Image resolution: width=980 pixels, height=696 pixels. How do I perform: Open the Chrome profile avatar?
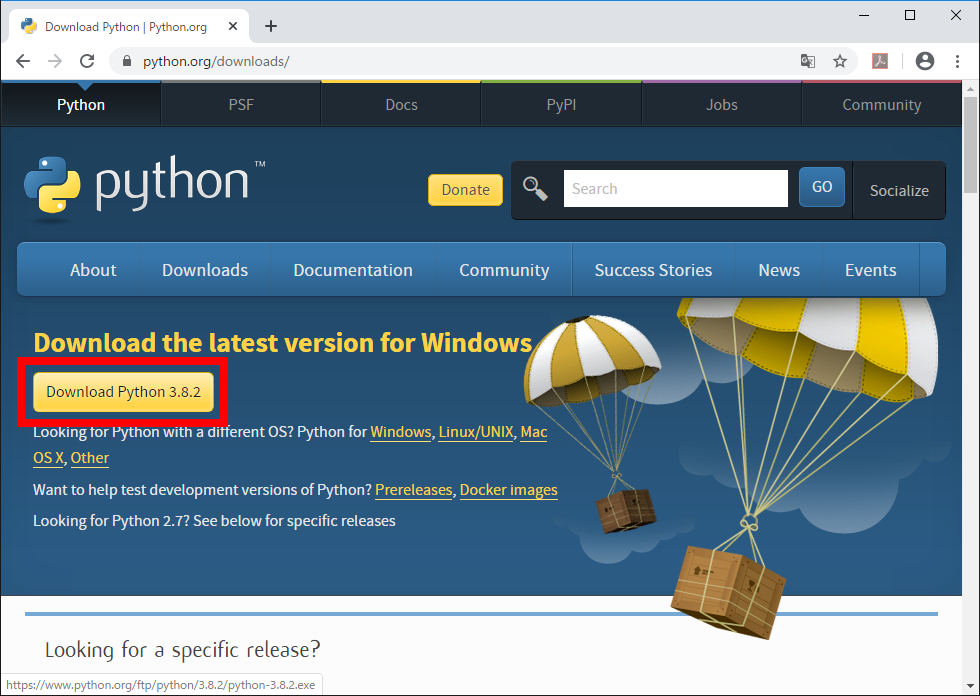click(925, 61)
